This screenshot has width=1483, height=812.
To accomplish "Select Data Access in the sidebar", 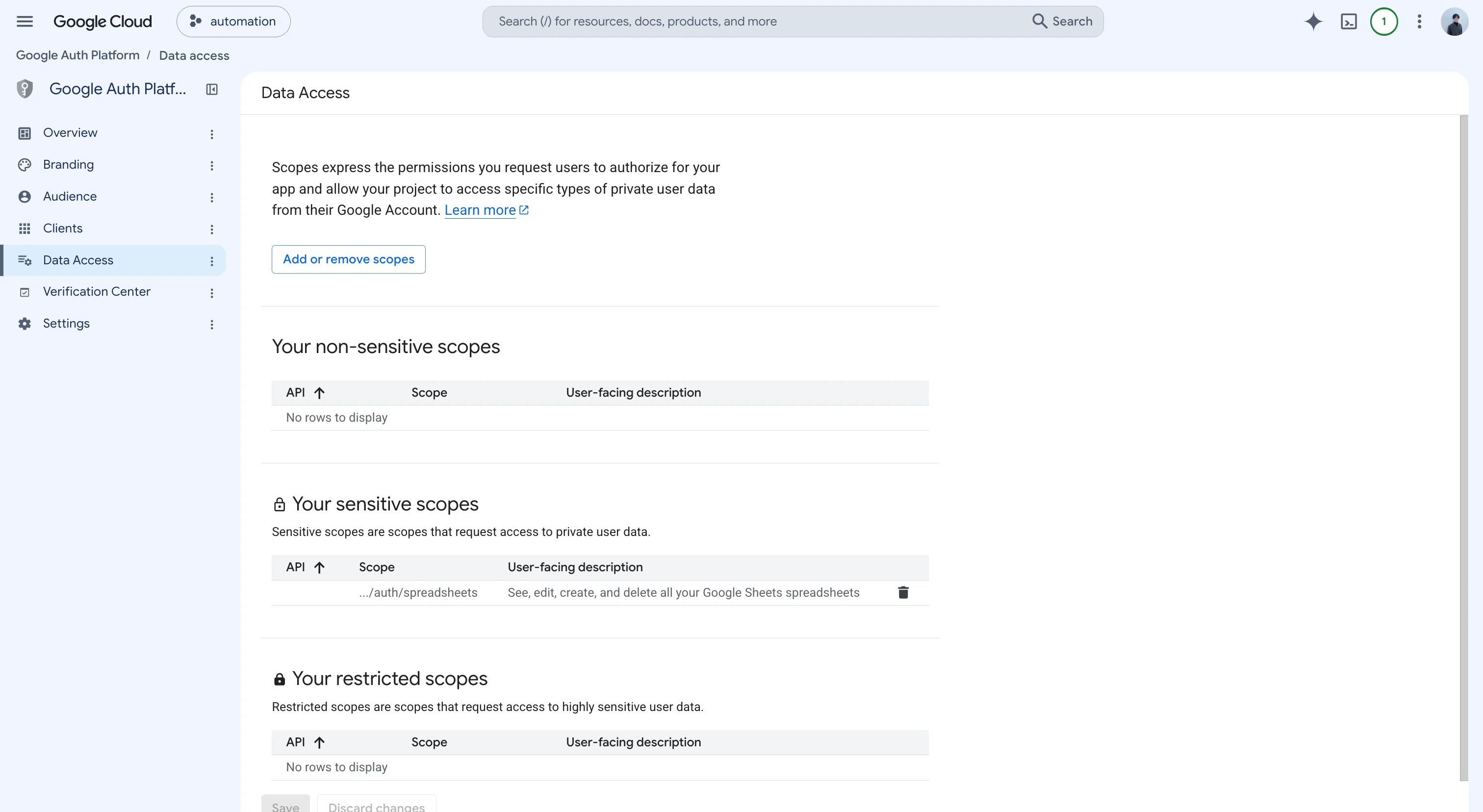I will click(x=77, y=260).
